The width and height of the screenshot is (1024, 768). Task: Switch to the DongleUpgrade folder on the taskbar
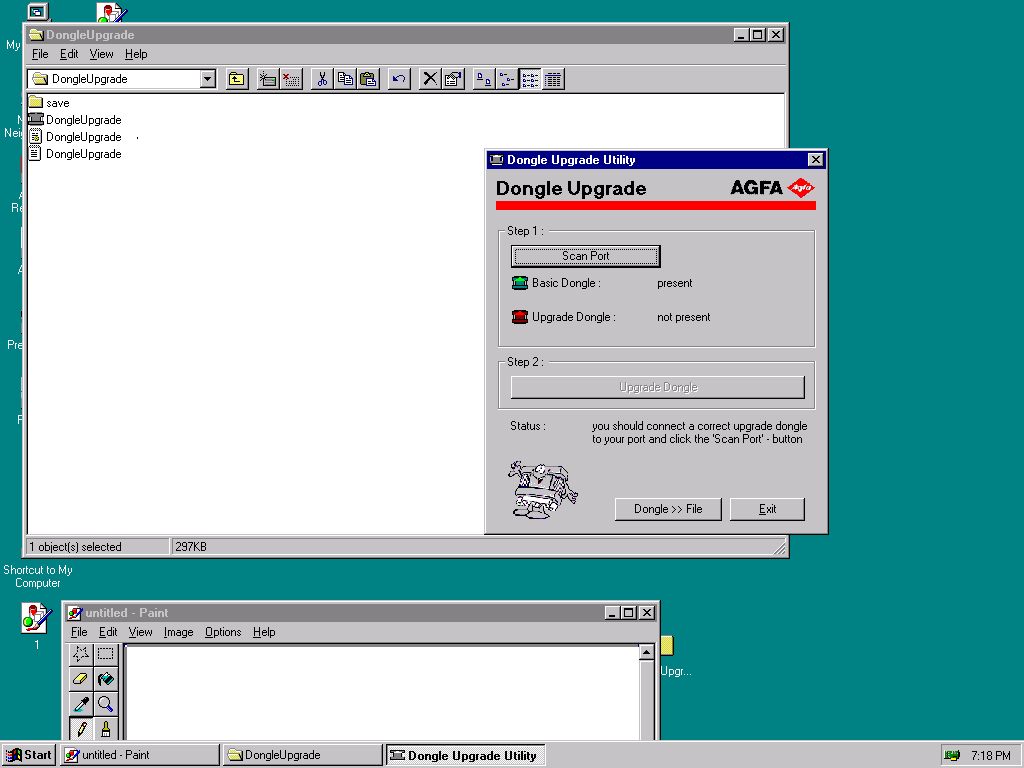coord(302,755)
